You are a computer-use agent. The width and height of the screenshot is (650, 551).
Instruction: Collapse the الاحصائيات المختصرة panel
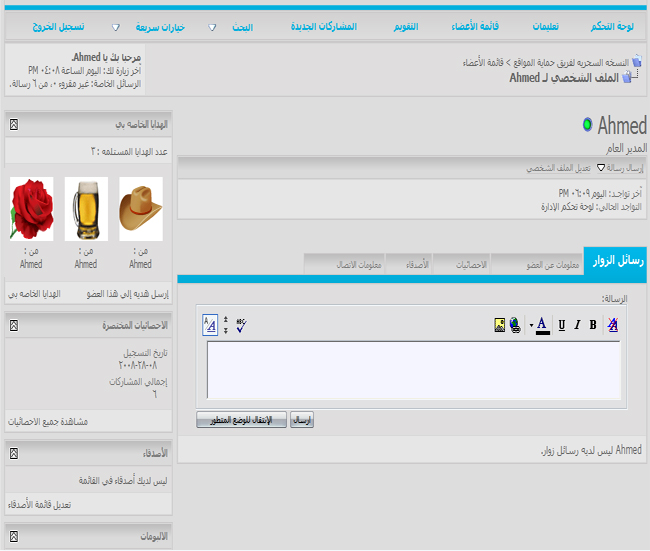(x=13, y=325)
